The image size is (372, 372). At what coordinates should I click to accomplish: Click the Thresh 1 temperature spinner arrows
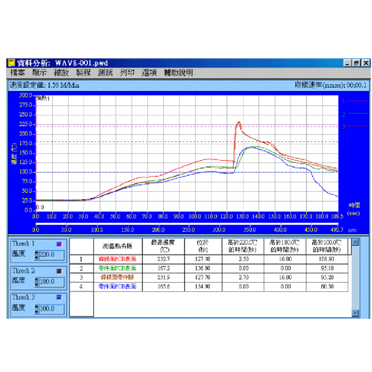[x=36, y=255]
